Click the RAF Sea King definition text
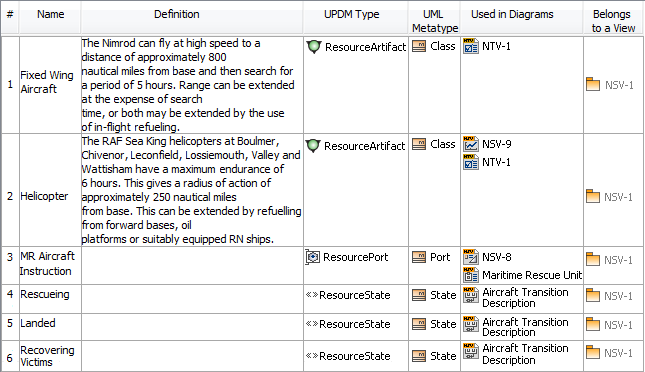 click(x=191, y=190)
